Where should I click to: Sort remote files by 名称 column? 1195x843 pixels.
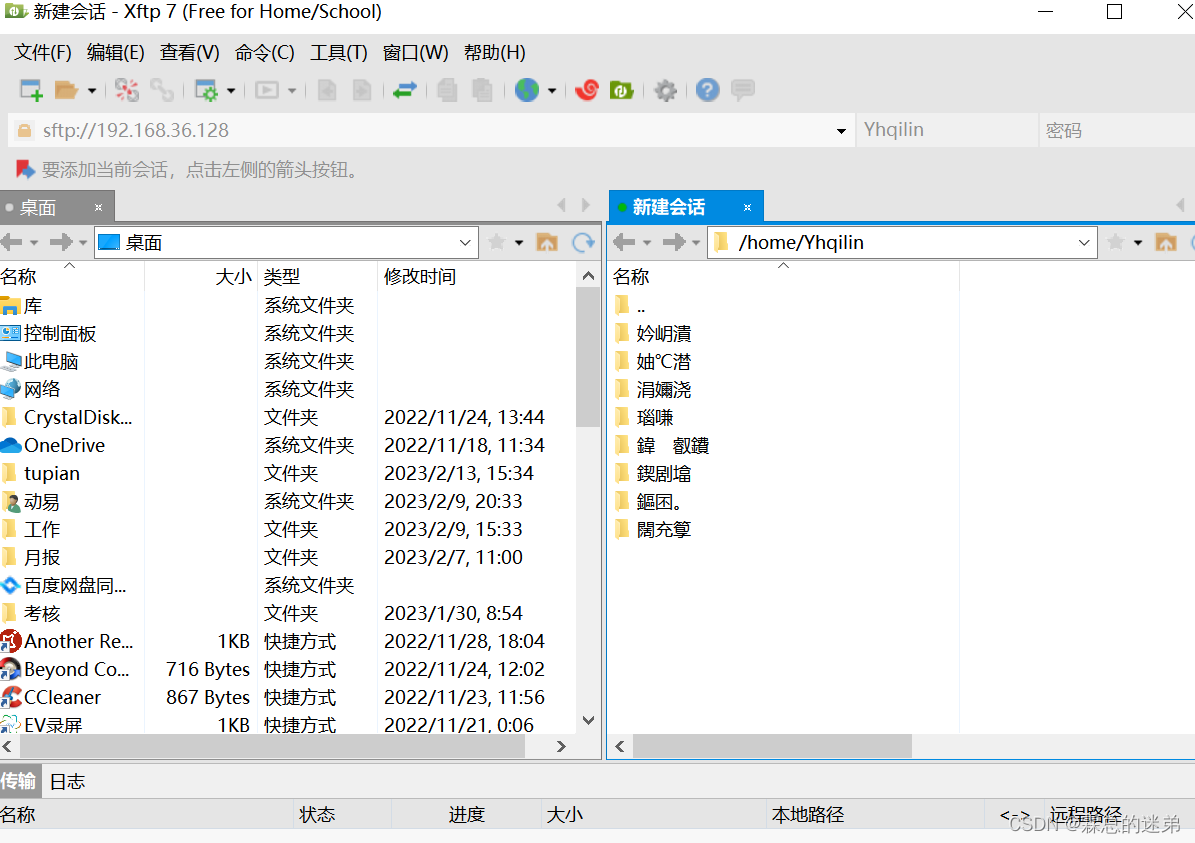pyautogui.click(x=783, y=276)
